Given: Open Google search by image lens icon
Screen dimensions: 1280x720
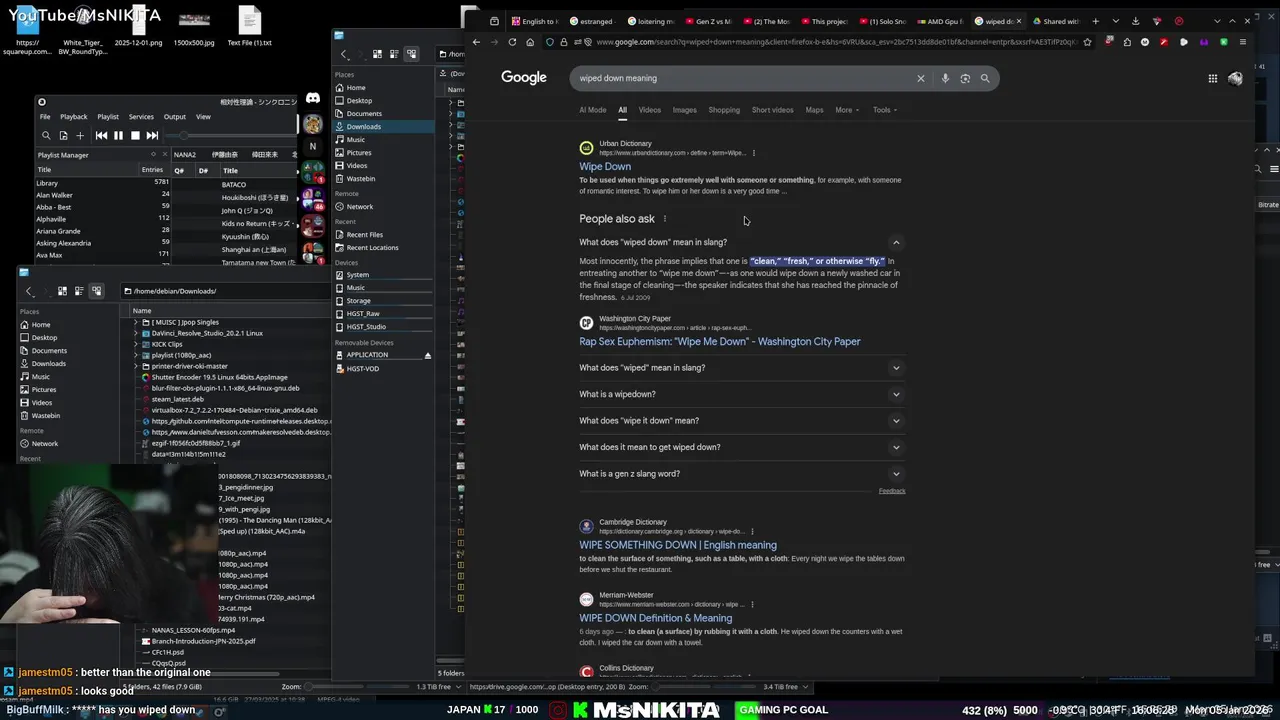Looking at the screenshot, I should pyautogui.click(x=965, y=78).
